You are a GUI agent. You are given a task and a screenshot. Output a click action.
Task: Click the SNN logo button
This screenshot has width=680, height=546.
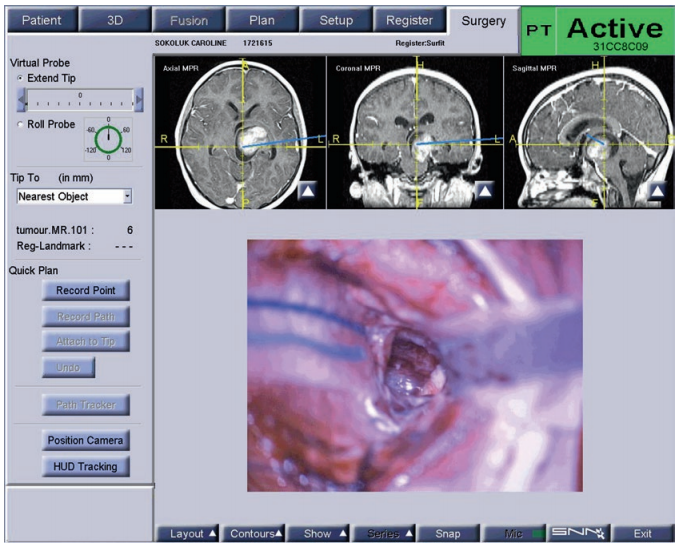(x=580, y=534)
